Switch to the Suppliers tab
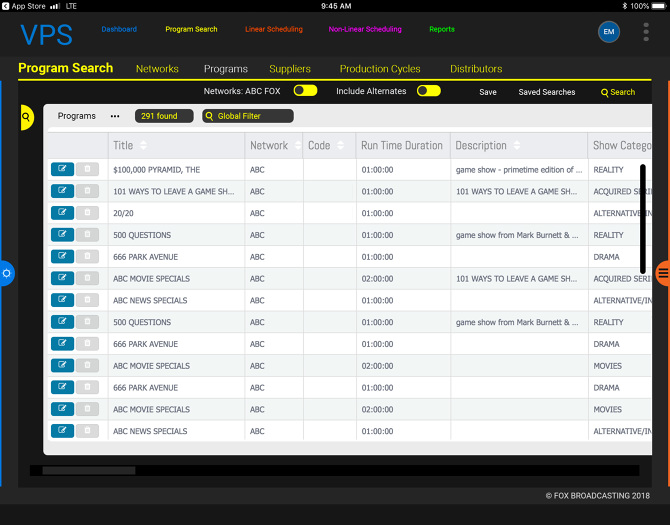 [290, 69]
